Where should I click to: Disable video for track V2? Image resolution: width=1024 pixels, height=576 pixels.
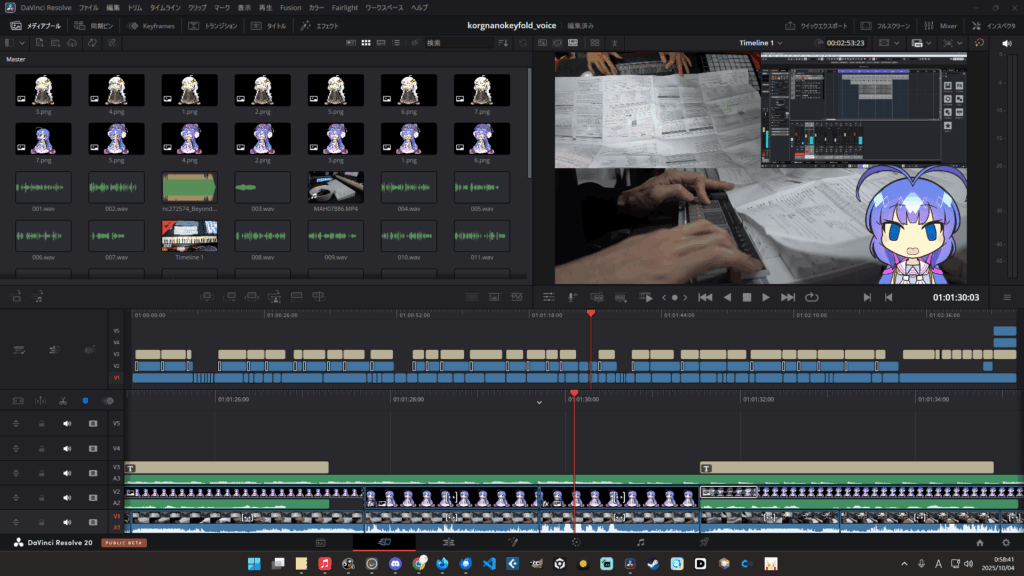click(93, 495)
